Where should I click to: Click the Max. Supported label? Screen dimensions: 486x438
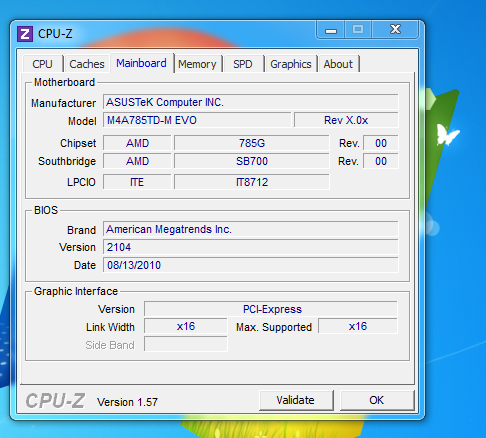coord(274,327)
